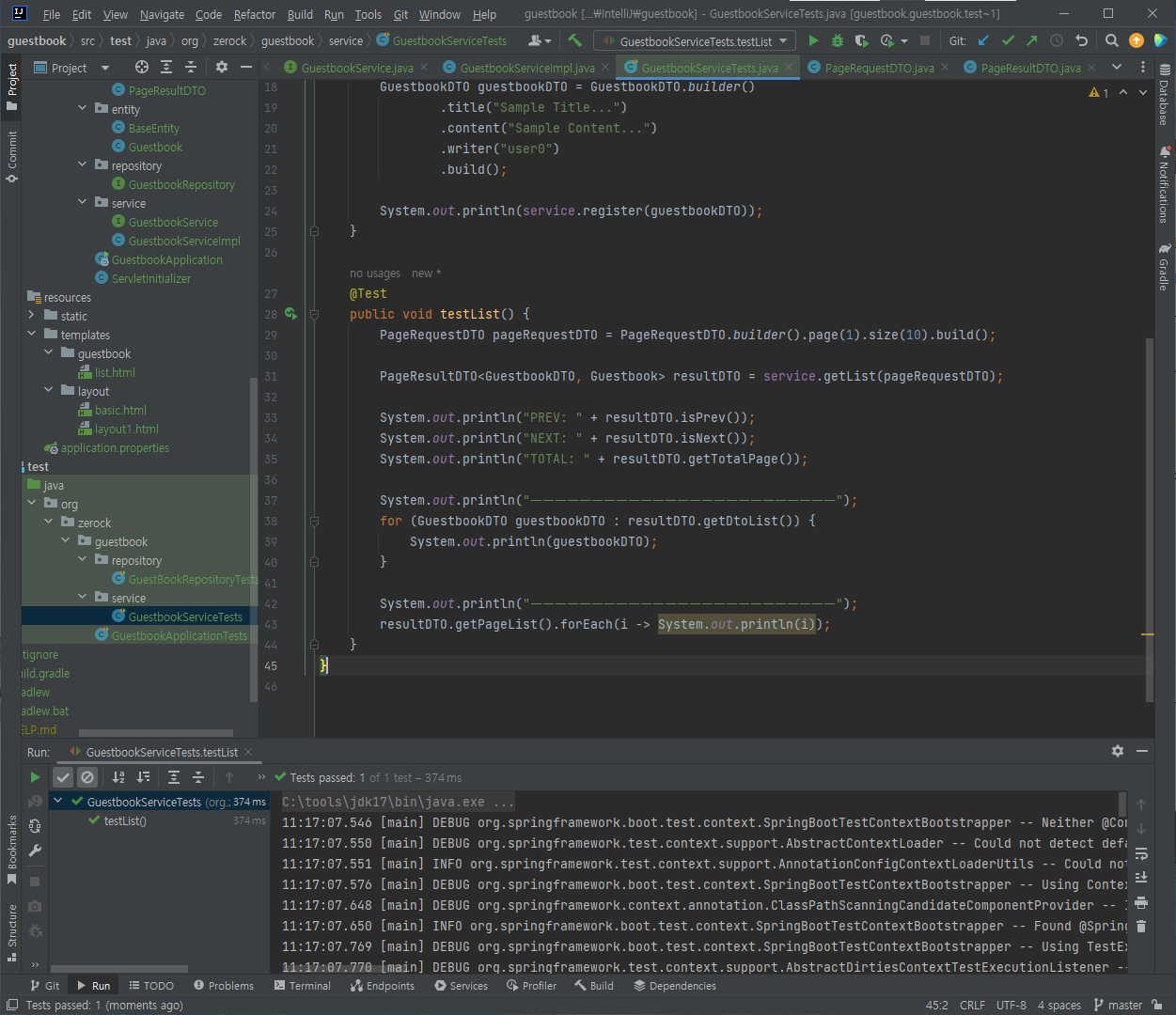Open the Build menu

(x=300, y=14)
